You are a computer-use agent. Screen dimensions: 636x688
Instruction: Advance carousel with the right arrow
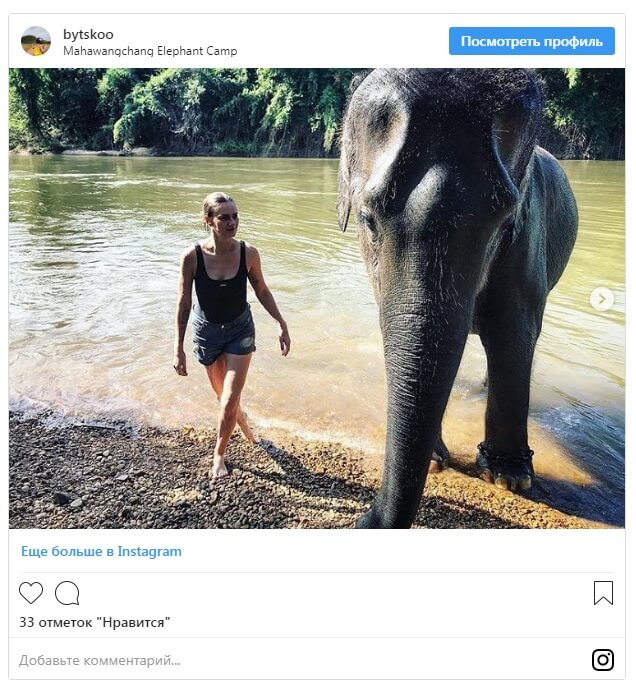tap(601, 298)
